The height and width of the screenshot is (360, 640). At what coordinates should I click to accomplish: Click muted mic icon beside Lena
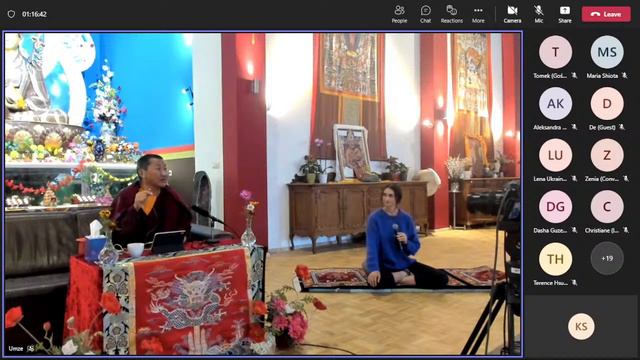(574, 179)
